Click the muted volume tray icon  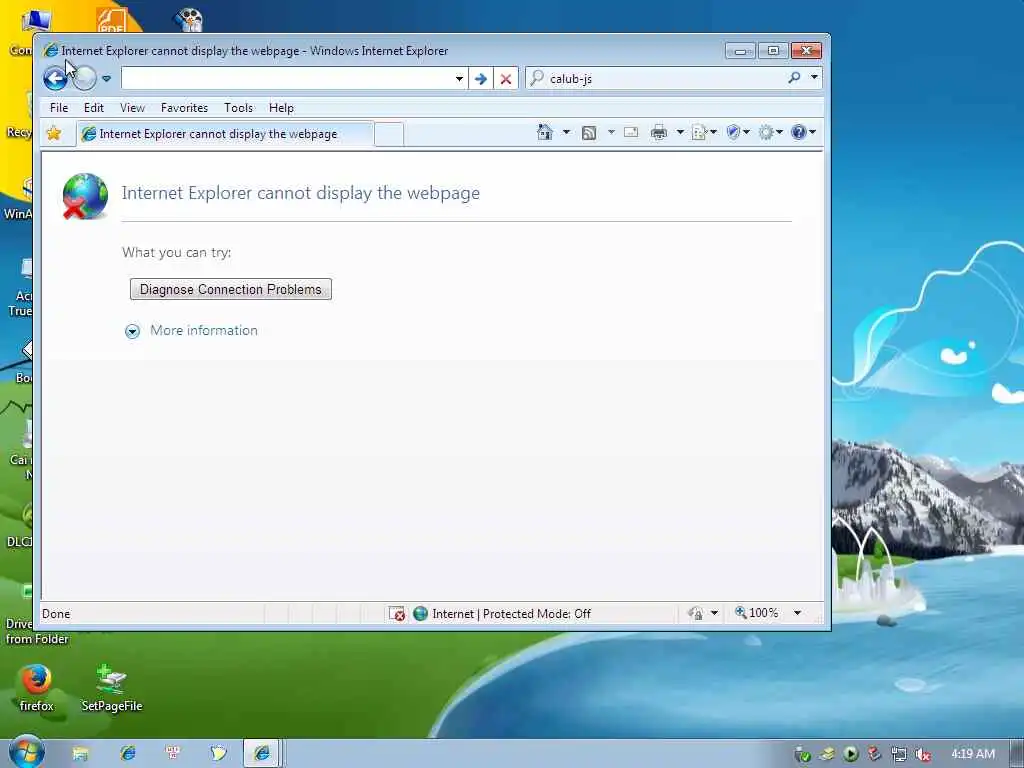(922, 755)
